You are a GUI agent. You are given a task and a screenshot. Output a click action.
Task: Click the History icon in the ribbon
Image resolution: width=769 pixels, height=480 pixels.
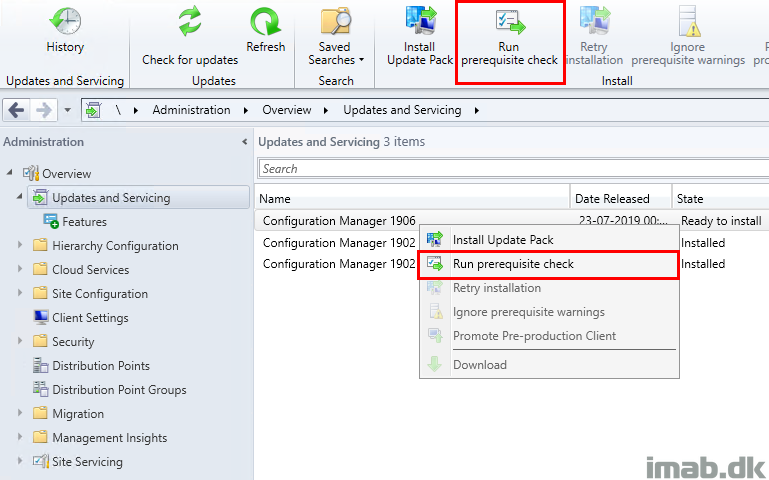coord(65,22)
